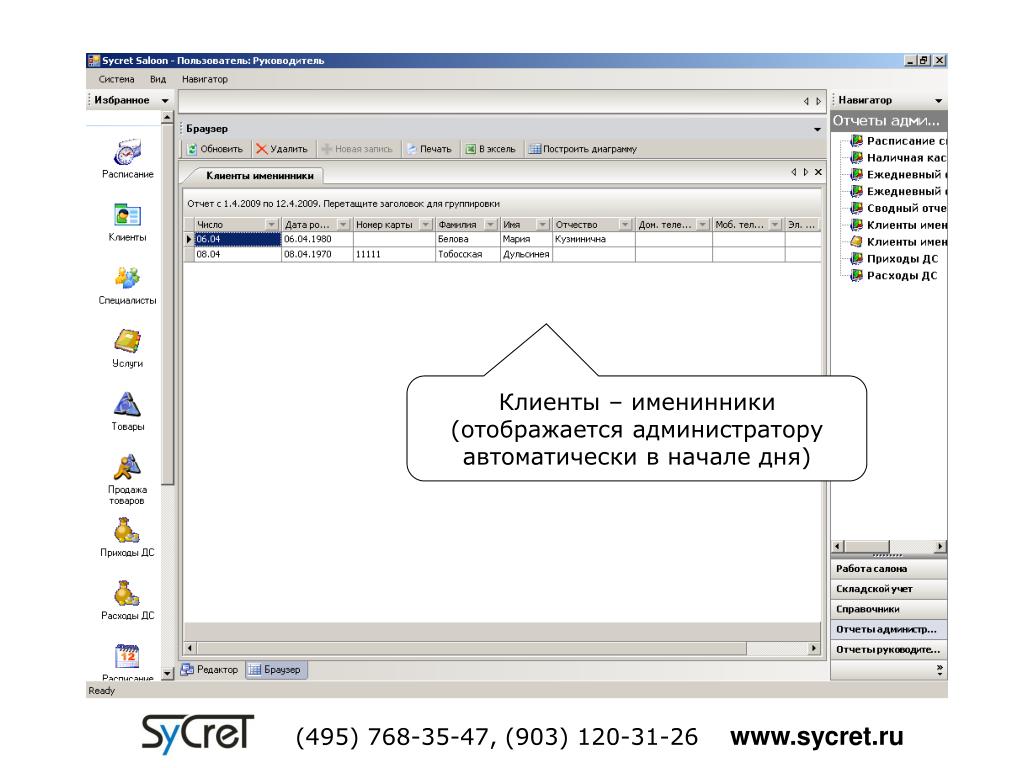
Task: Open filter dropdown on Фамилия column
Action: [x=490, y=225]
